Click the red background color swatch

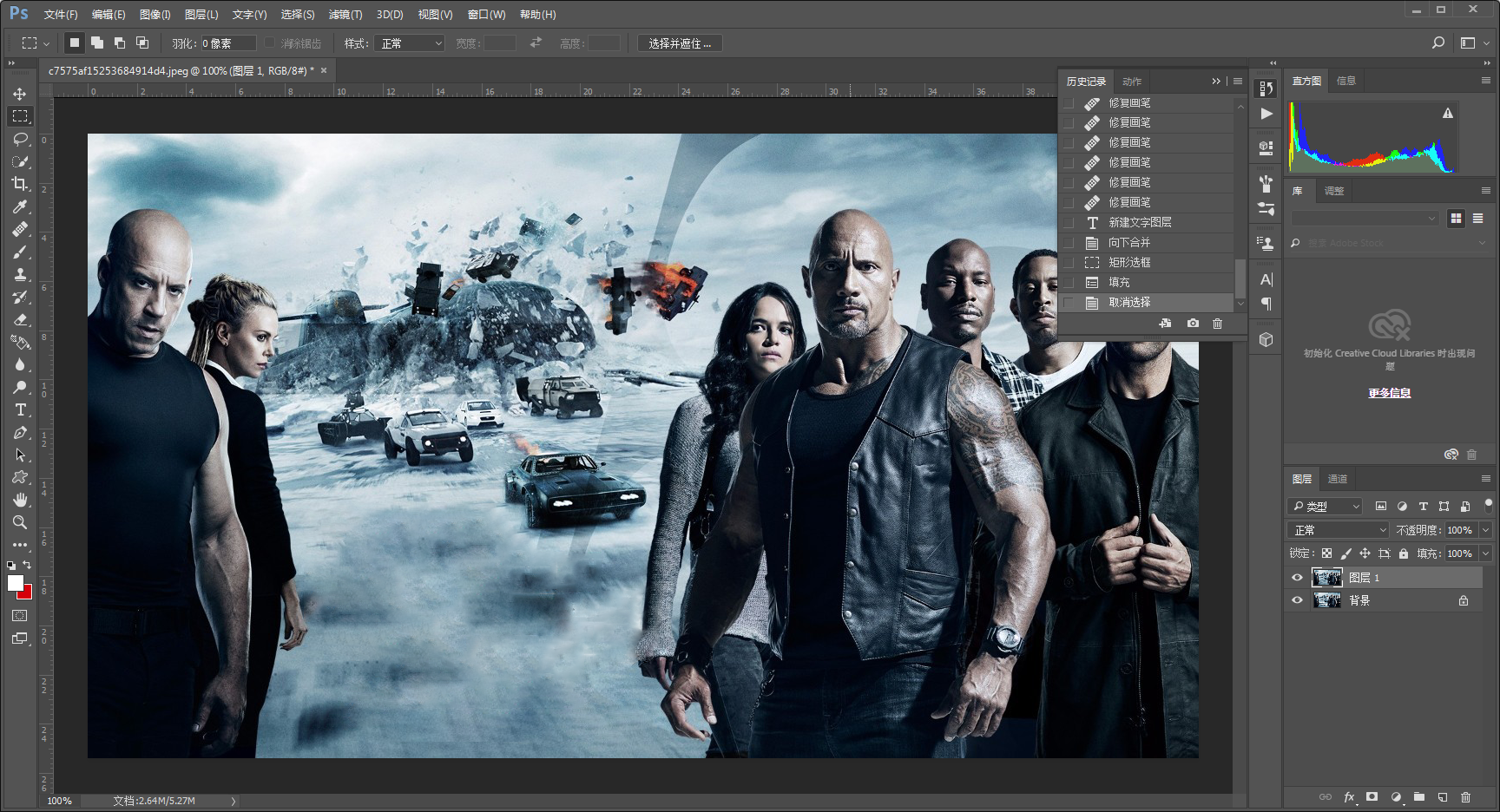click(x=27, y=593)
